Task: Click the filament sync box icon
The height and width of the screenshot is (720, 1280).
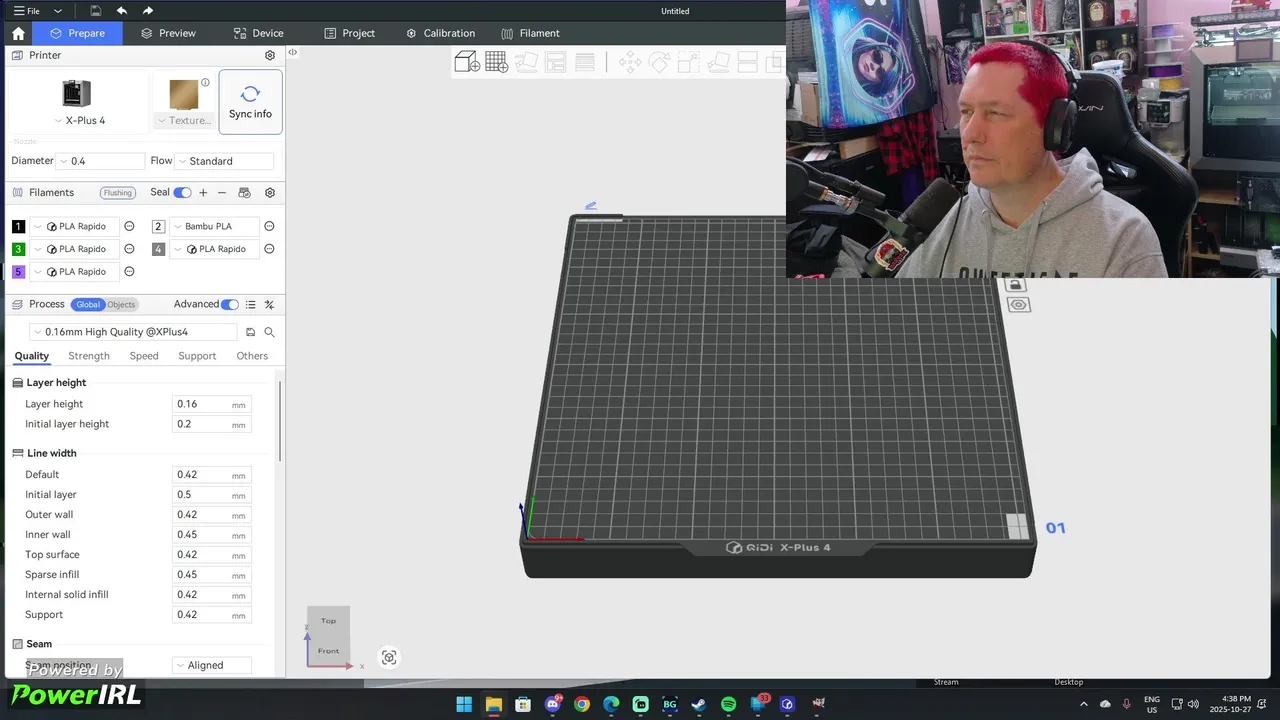Action: pos(245,192)
